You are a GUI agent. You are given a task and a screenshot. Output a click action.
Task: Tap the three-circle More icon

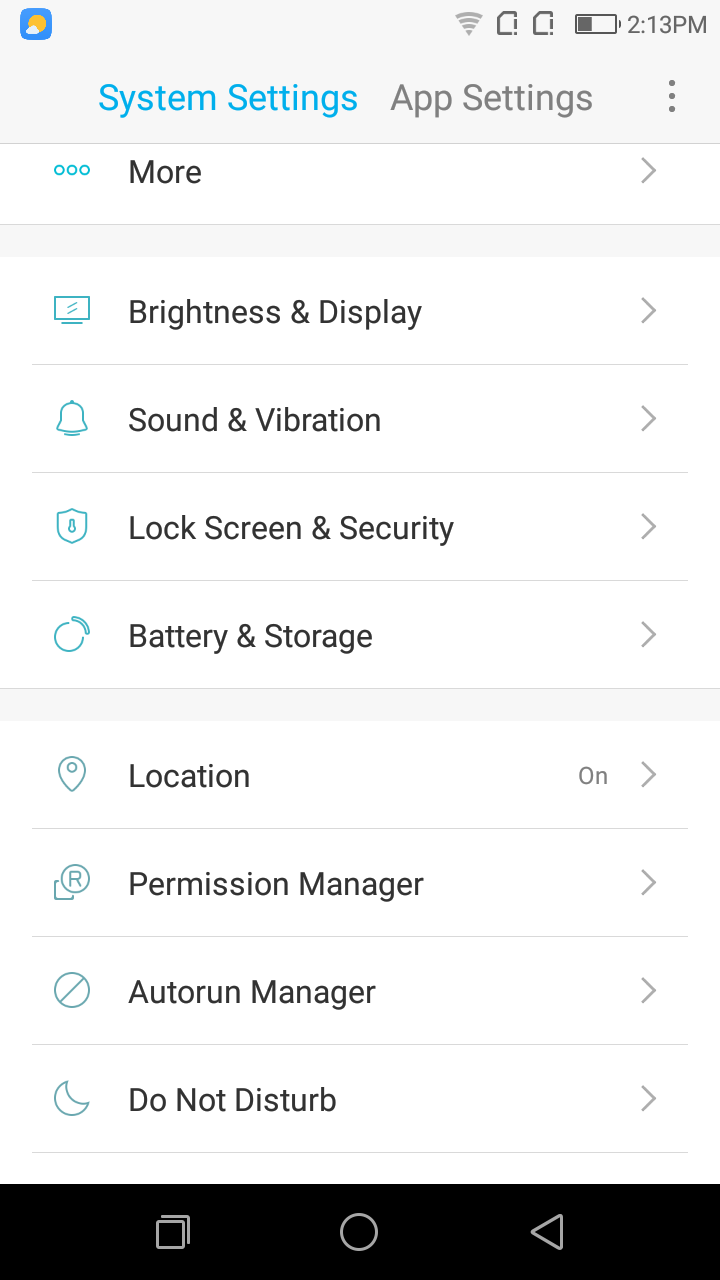(x=72, y=171)
